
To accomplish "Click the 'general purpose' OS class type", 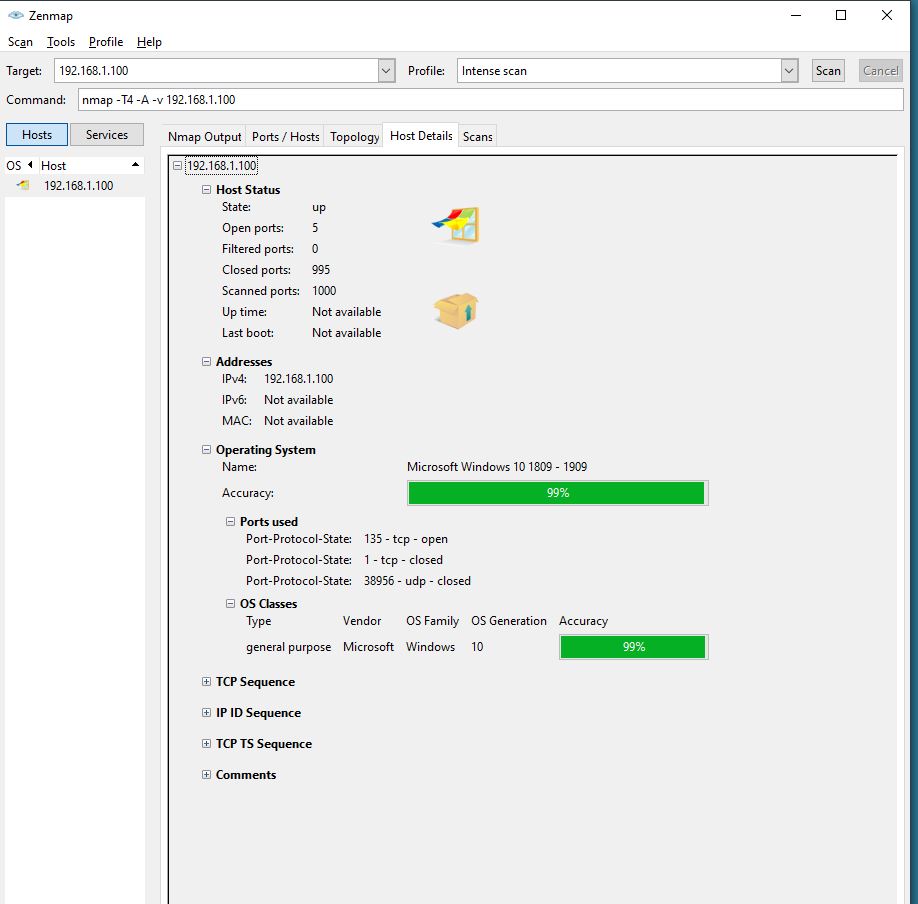I will coord(288,647).
